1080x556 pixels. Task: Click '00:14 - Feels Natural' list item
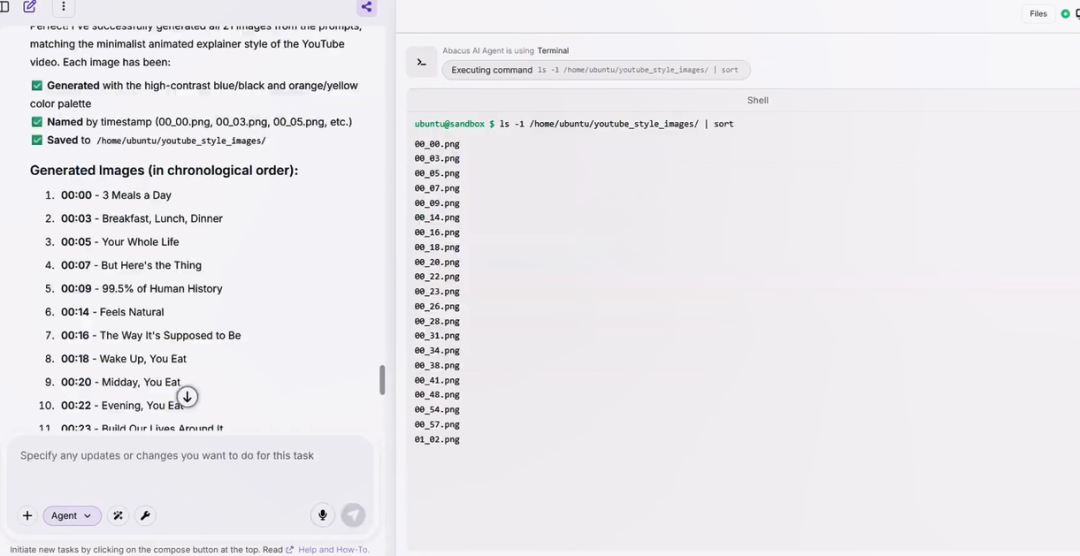112,312
